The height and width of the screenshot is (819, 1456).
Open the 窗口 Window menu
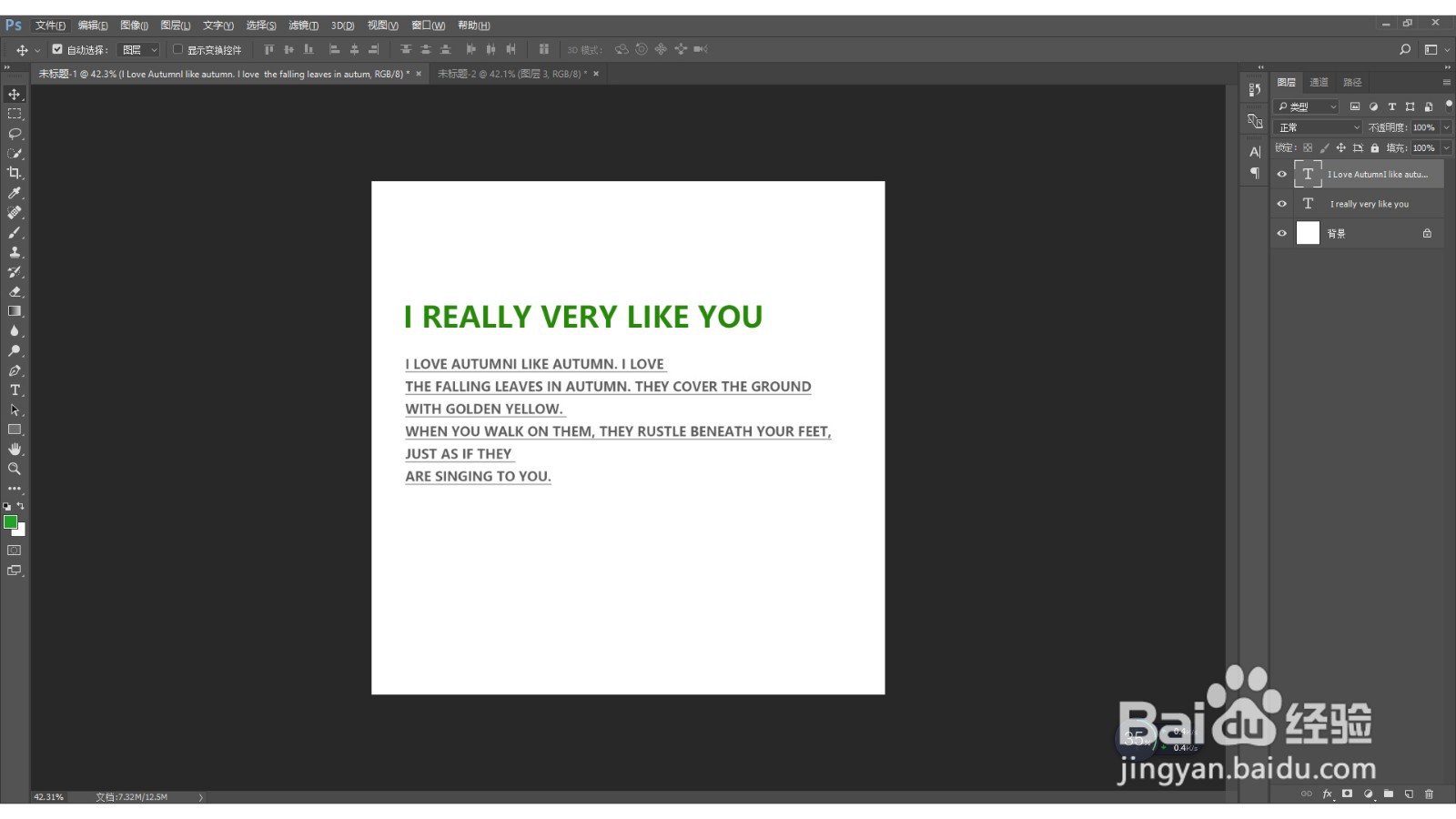click(428, 25)
